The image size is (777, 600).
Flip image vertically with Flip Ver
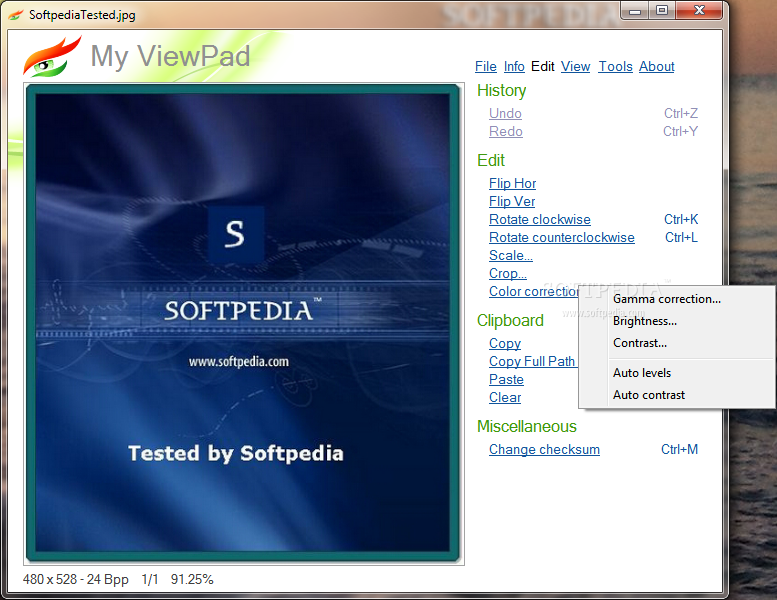[512, 201]
